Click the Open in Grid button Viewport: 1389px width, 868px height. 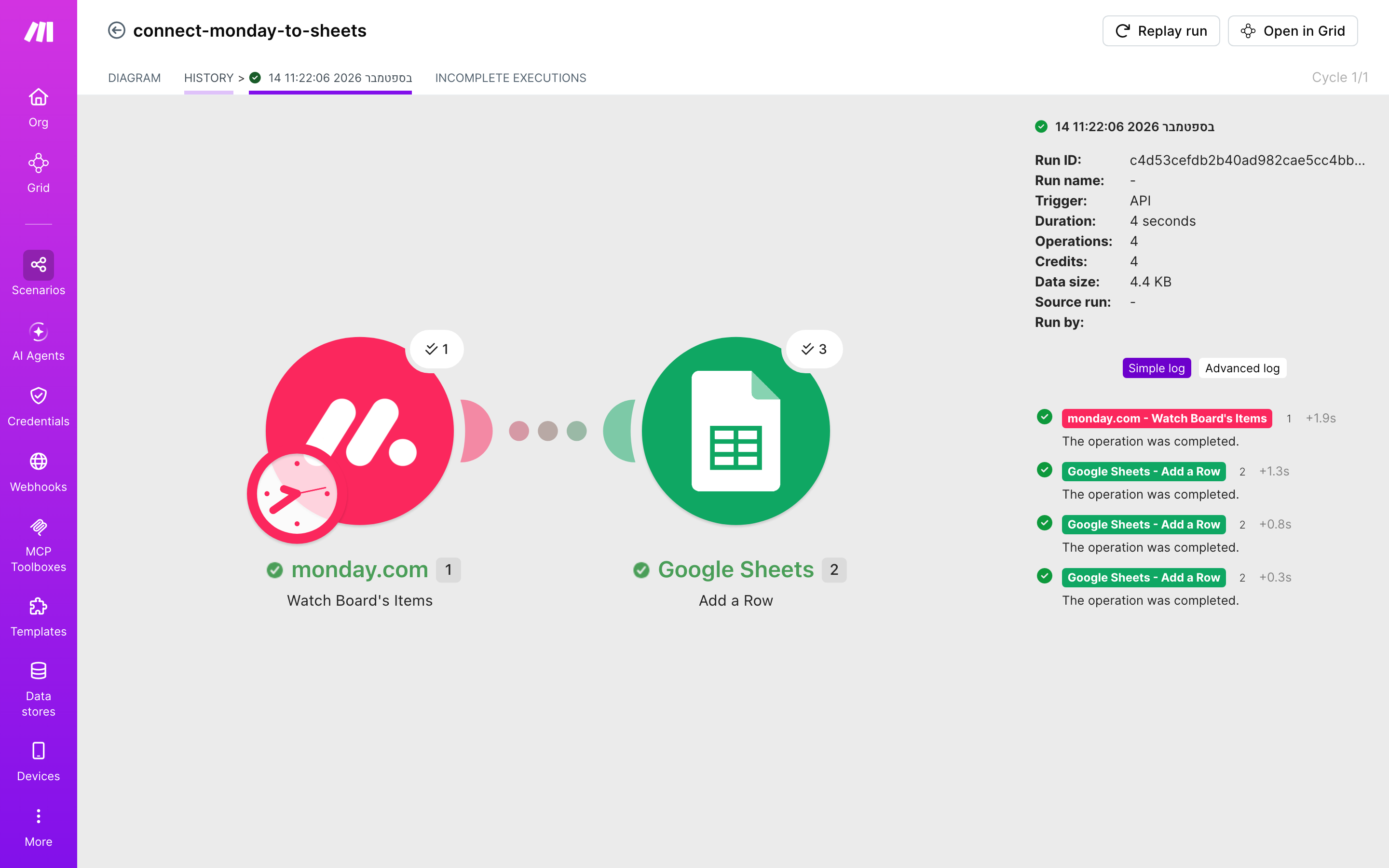1293,31
